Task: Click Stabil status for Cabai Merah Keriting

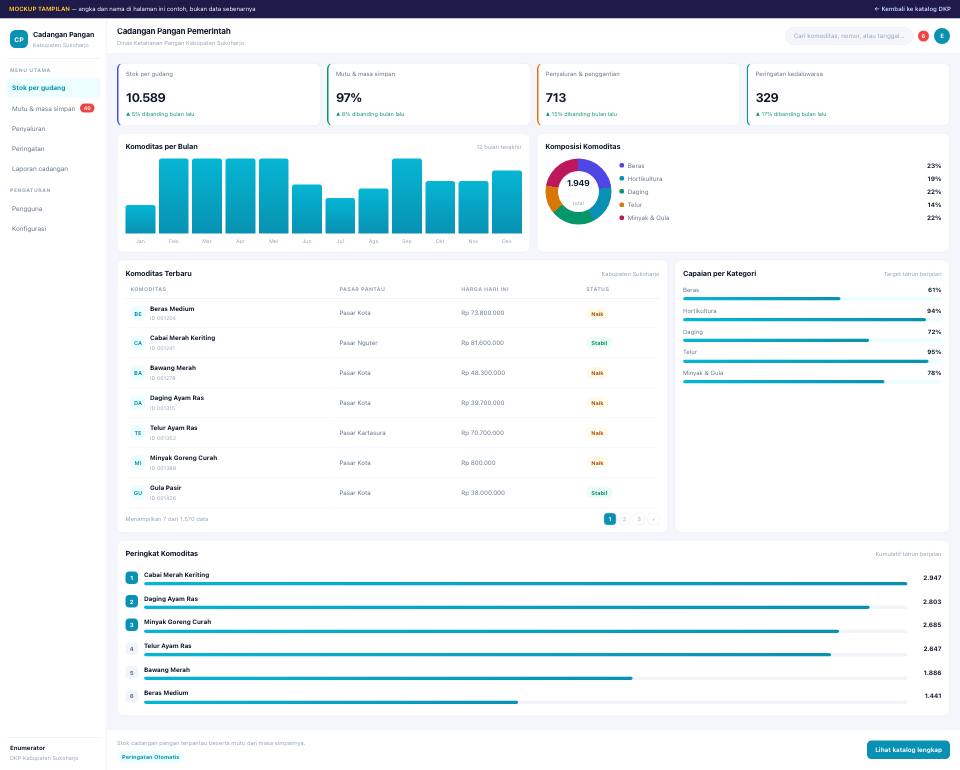Action: coord(599,343)
